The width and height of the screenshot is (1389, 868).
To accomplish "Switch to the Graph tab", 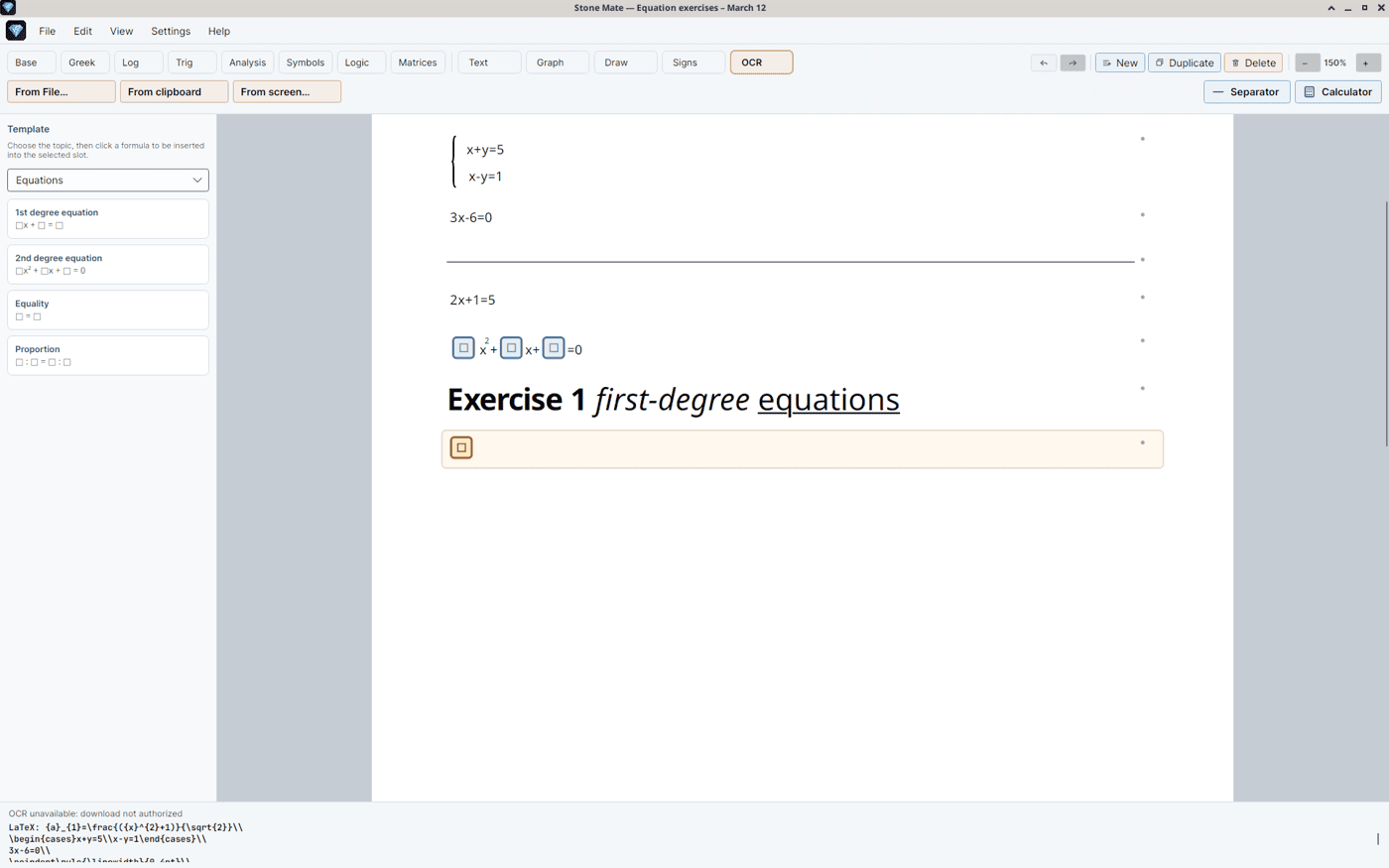I will 558,62.
